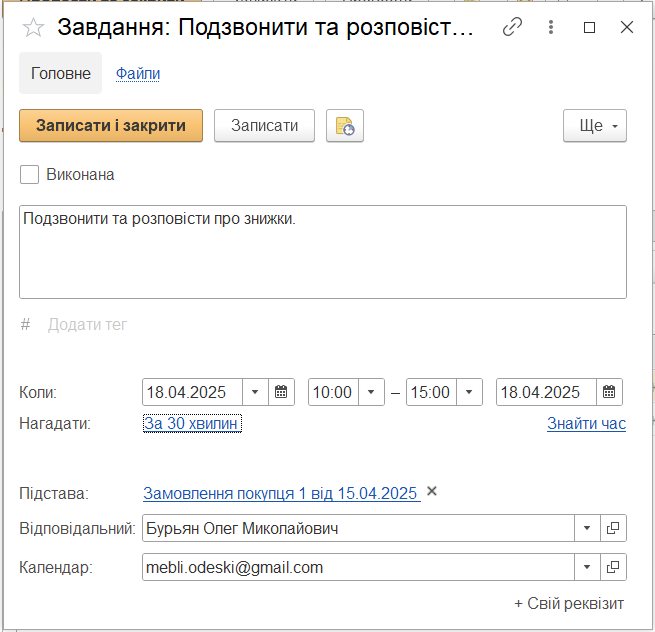
Task: Click Записати і закрити button
Action: tap(111, 126)
